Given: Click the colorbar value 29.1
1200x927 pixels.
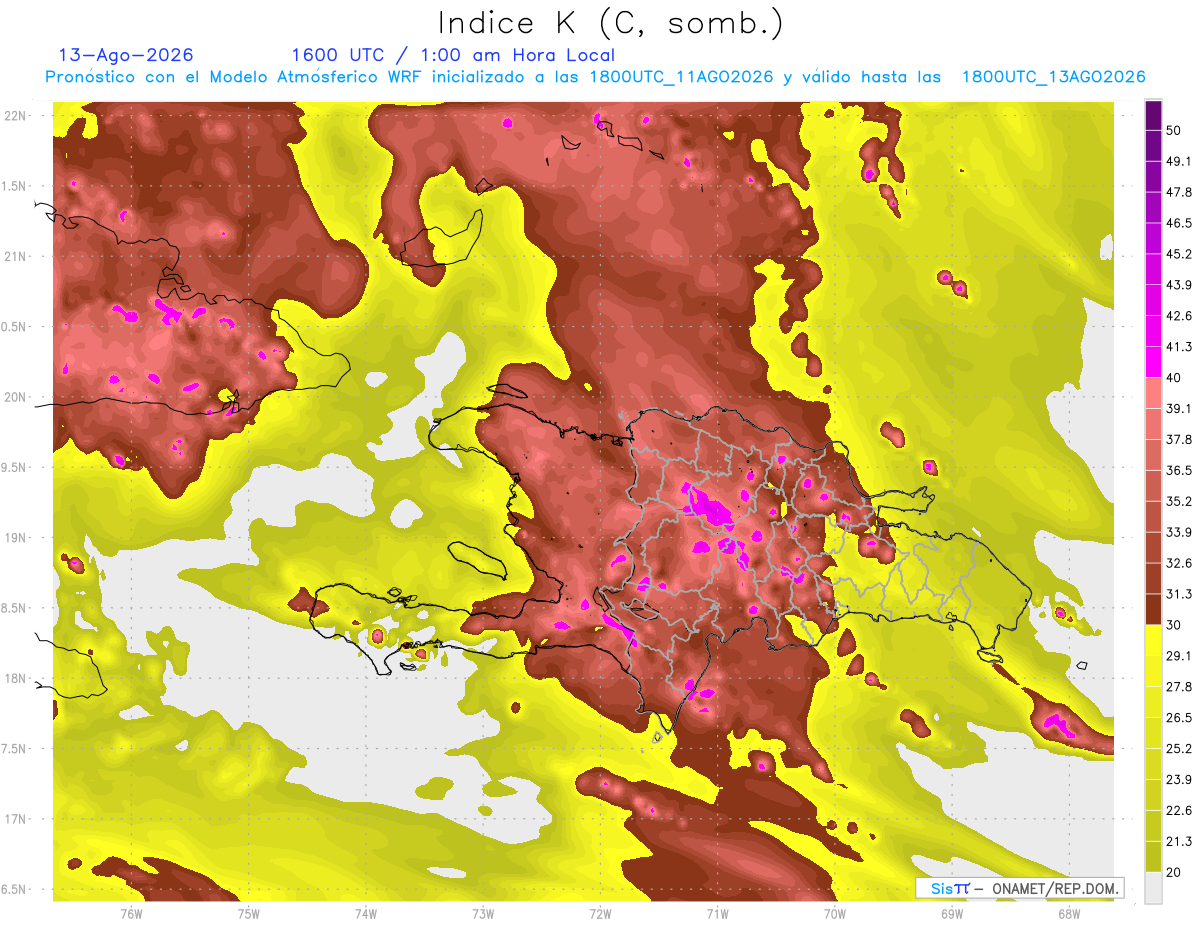Looking at the screenshot, I should pyautogui.click(x=1178, y=656).
